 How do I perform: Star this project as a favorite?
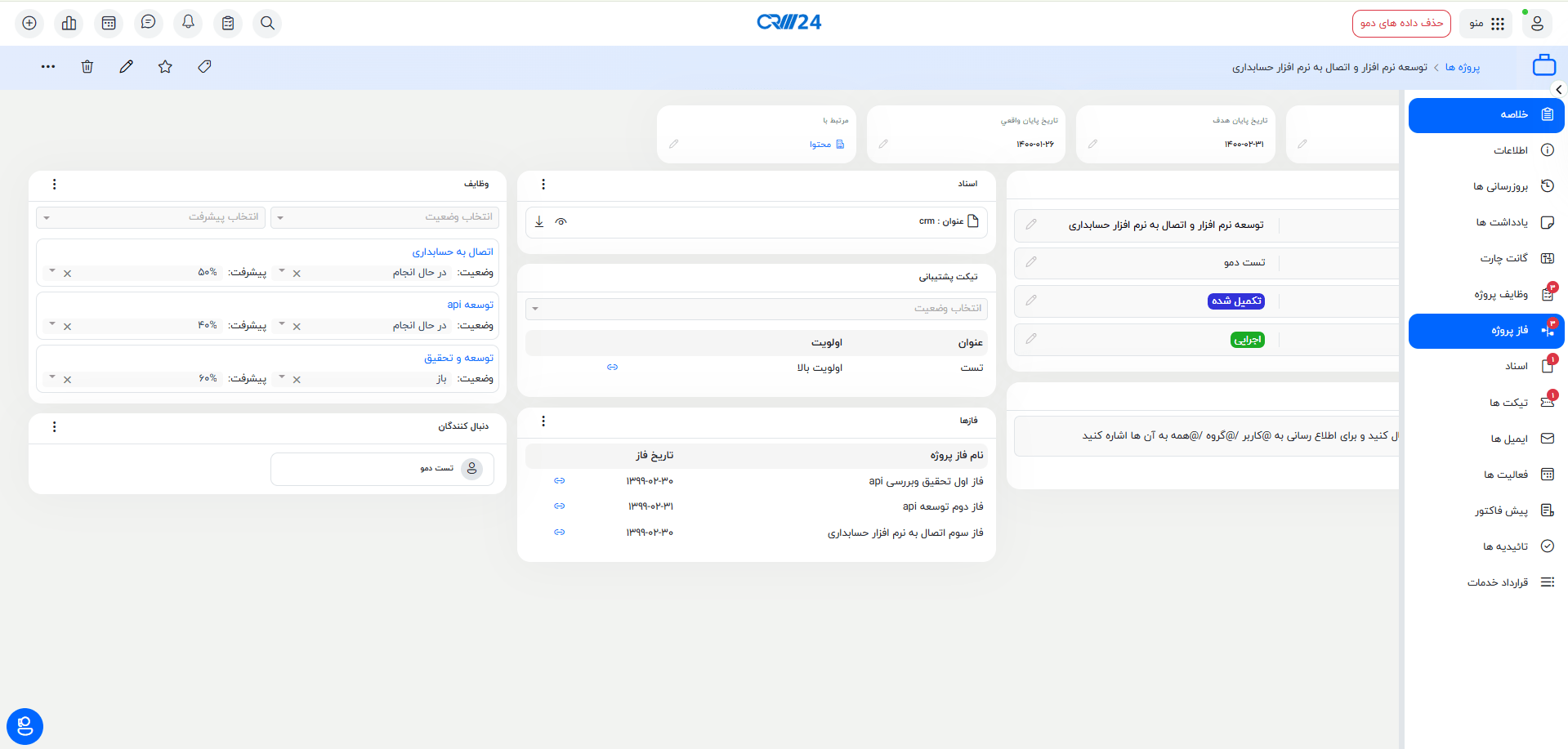click(165, 66)
